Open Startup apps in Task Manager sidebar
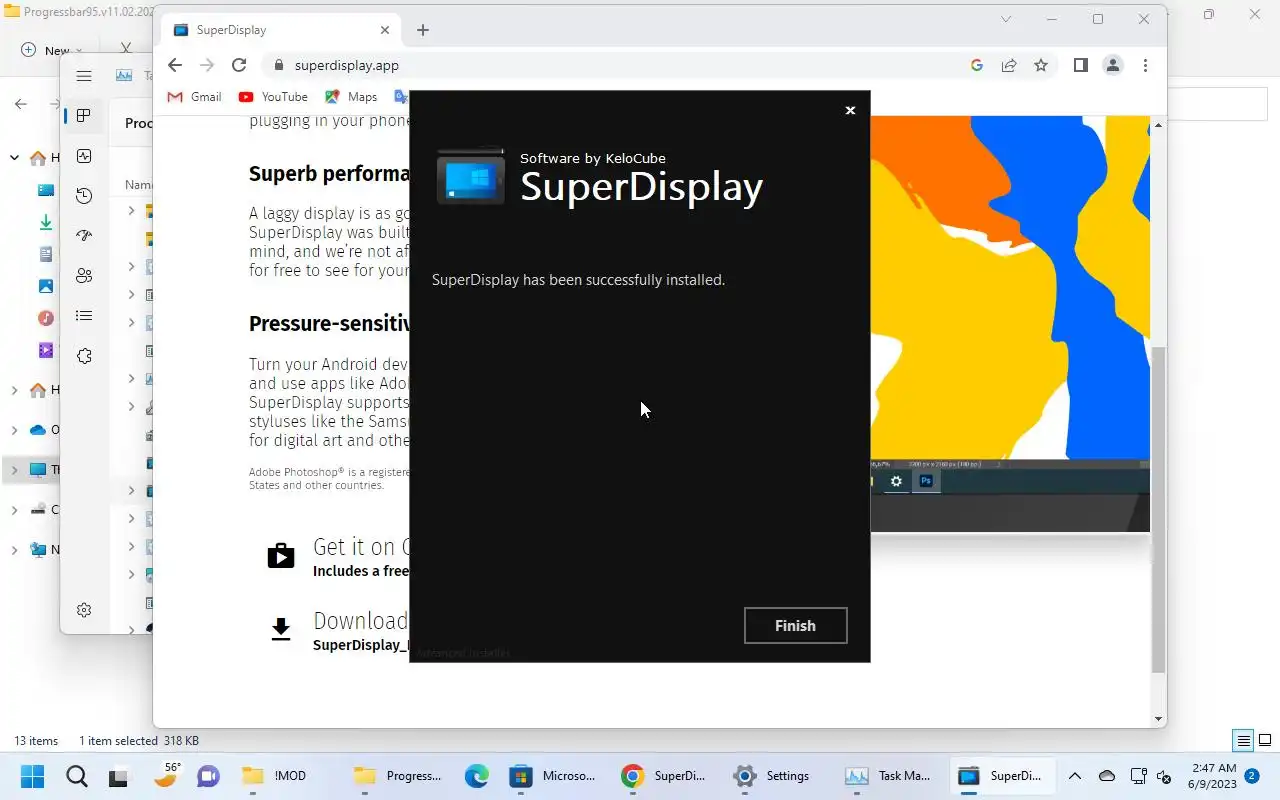The image size is (1280, 800). (x=84, y=236)
